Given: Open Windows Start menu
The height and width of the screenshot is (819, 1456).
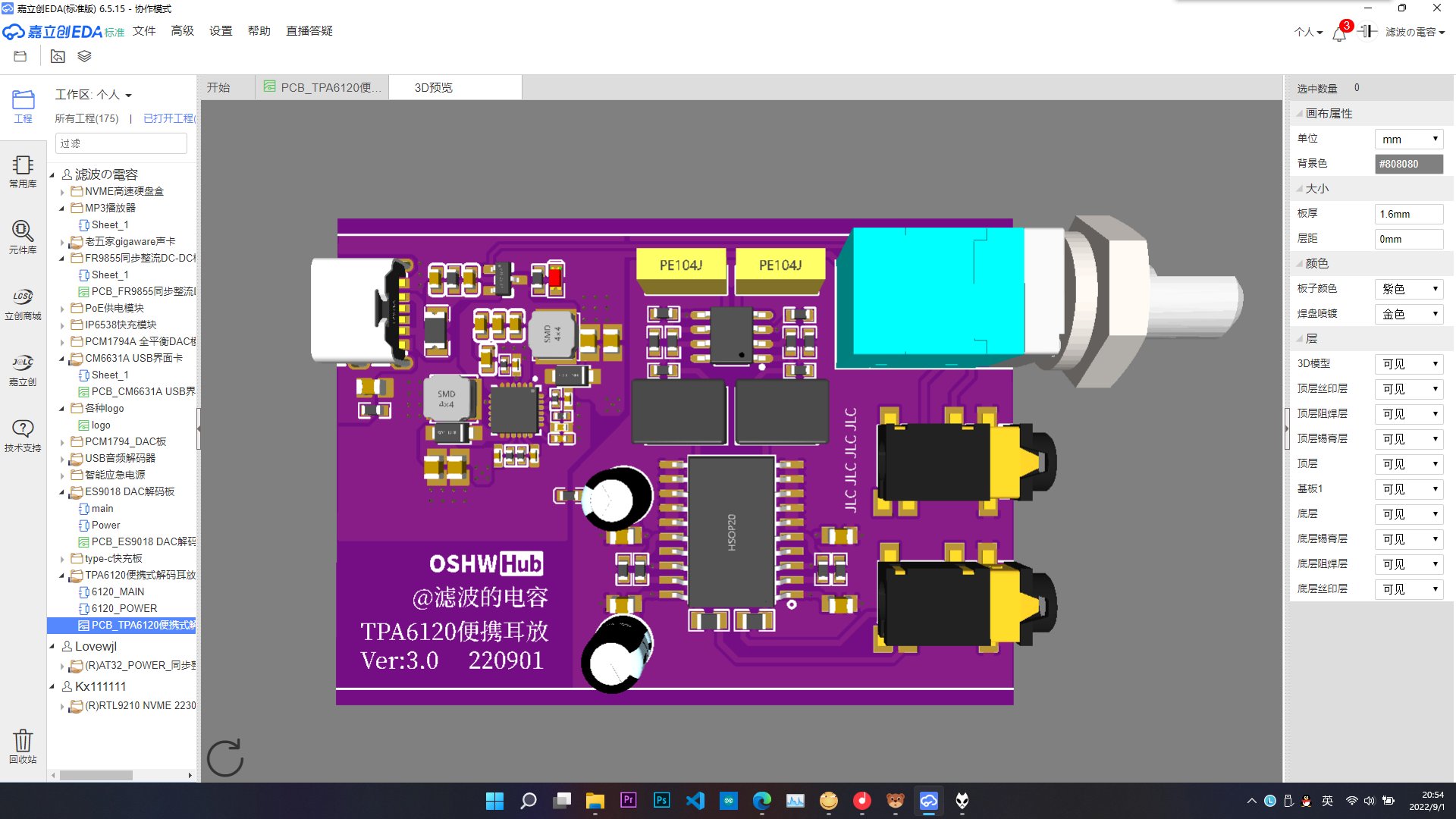Looking at the screenshot, I should (494, 801).
